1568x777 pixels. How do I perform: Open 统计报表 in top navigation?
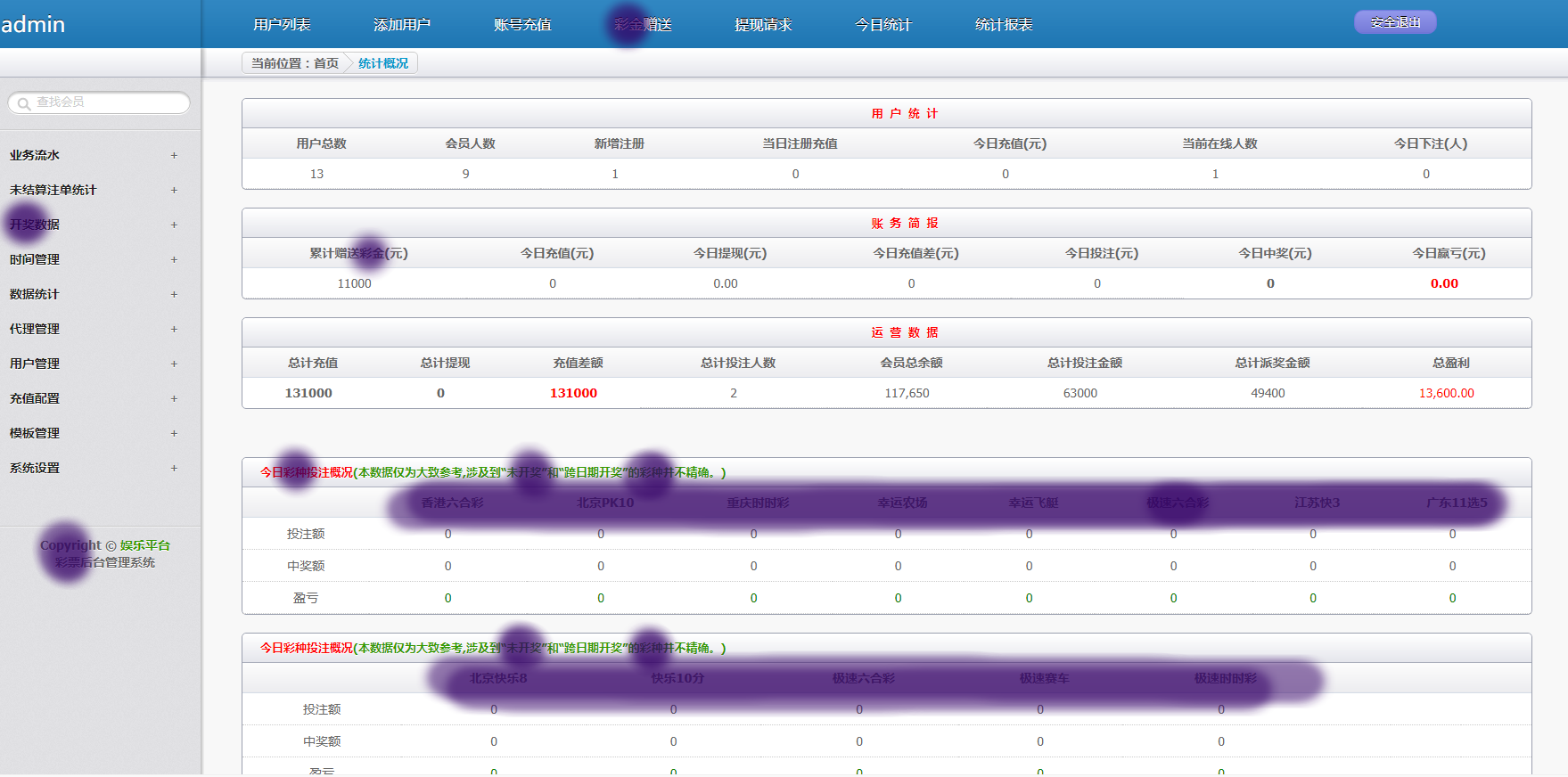[1004, 25]
